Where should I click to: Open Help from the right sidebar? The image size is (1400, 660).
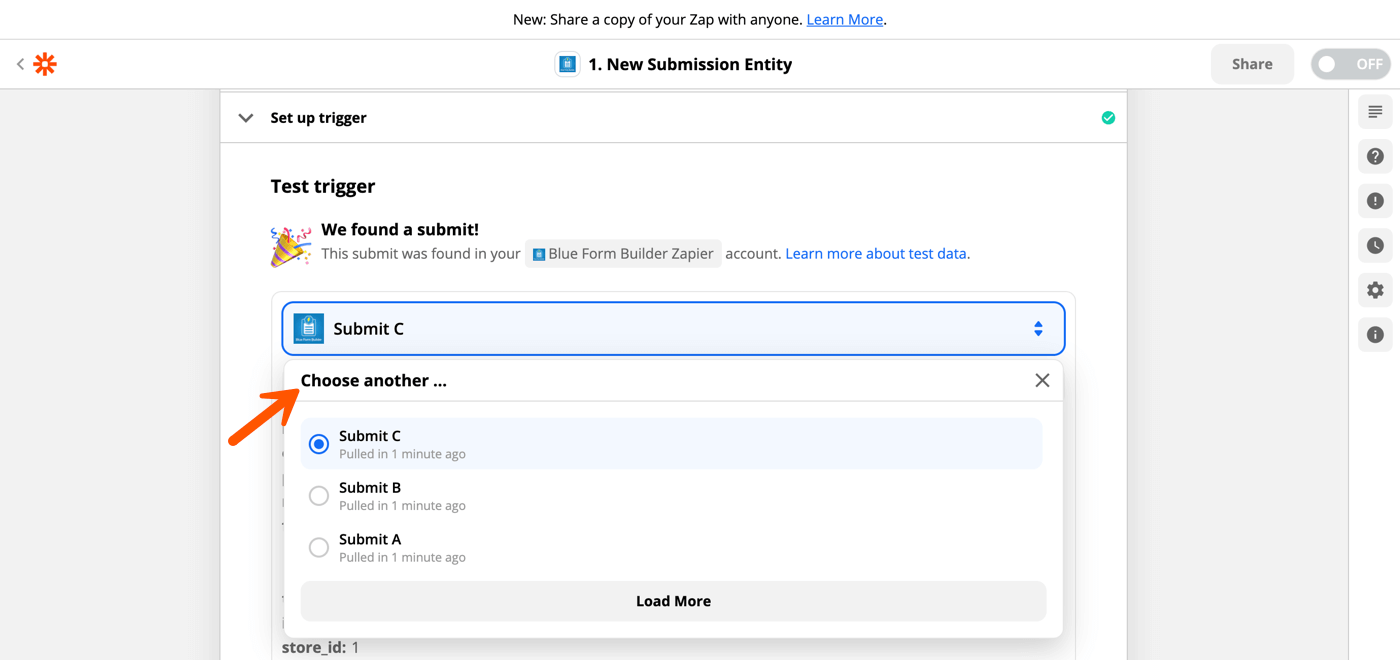(1374, 156)
